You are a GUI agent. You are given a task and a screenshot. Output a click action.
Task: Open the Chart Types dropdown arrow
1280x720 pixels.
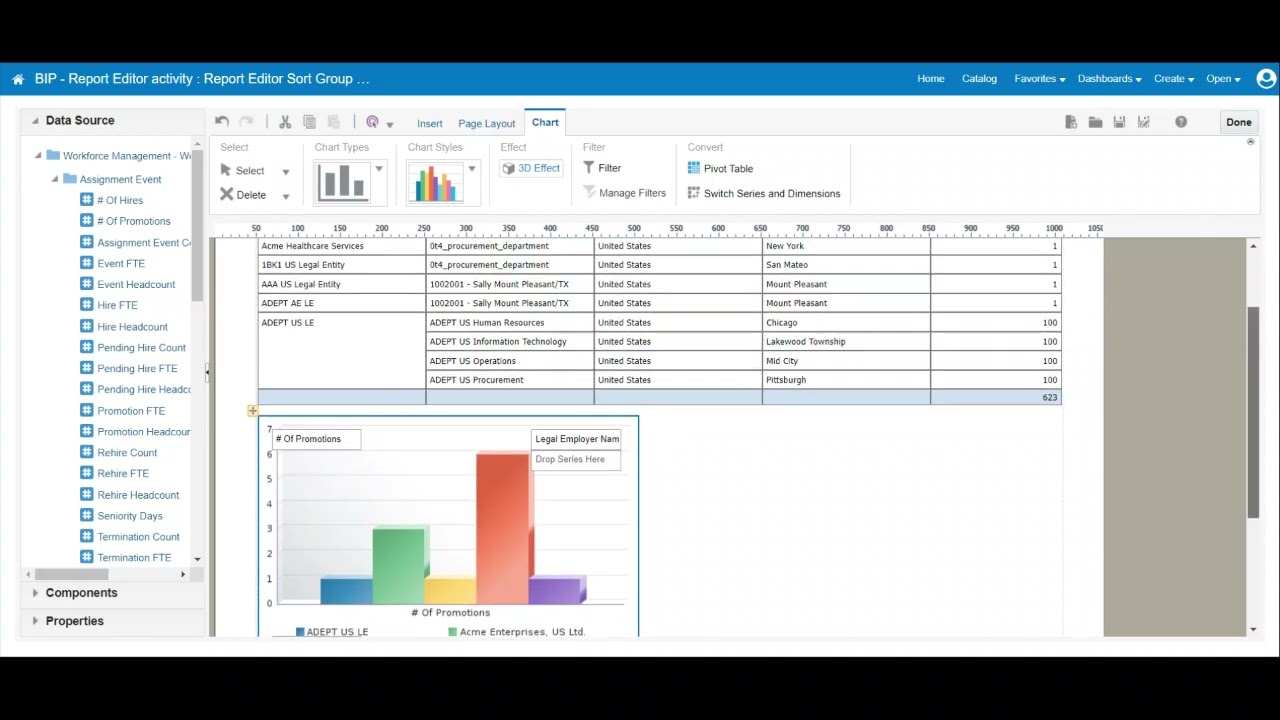tap(379, 169)
